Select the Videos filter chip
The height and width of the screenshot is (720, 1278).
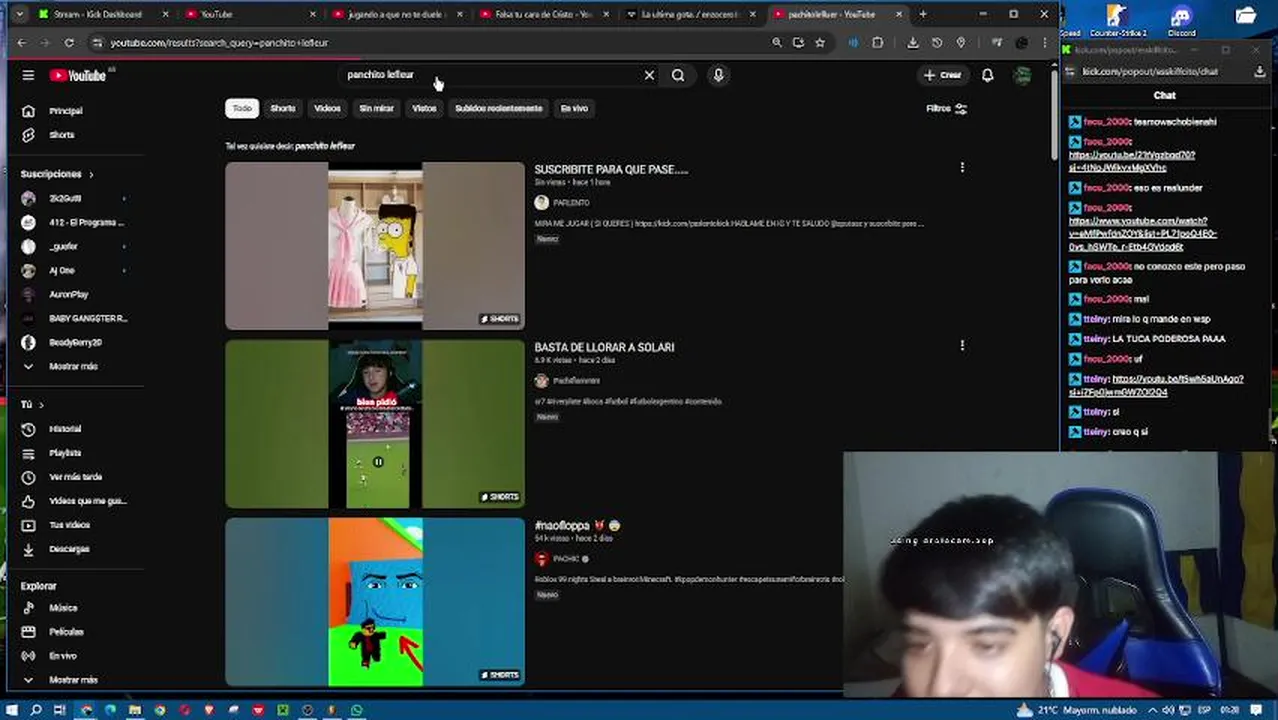point(327,108)
